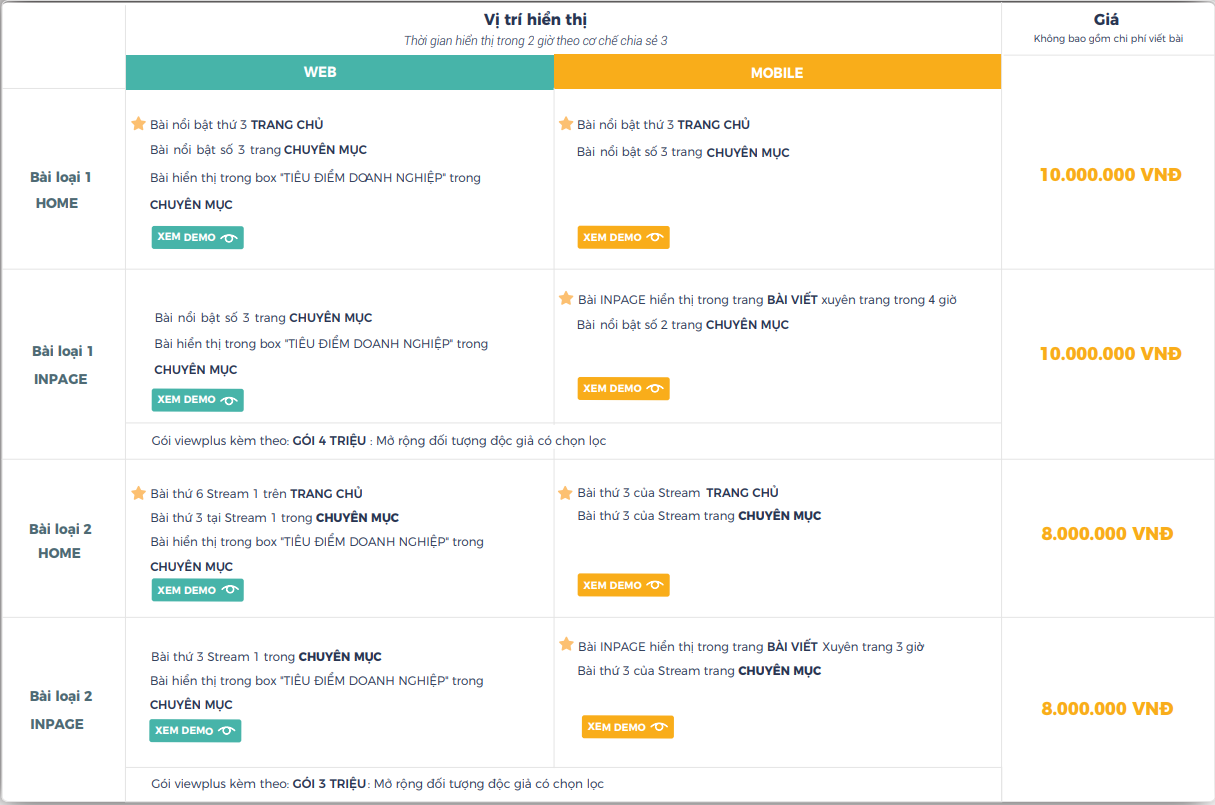This screenshot has width=1215, height=805.
Task: Click the star beside 'Xuyên trang 3 giờ'
Action: pos(565,645)
